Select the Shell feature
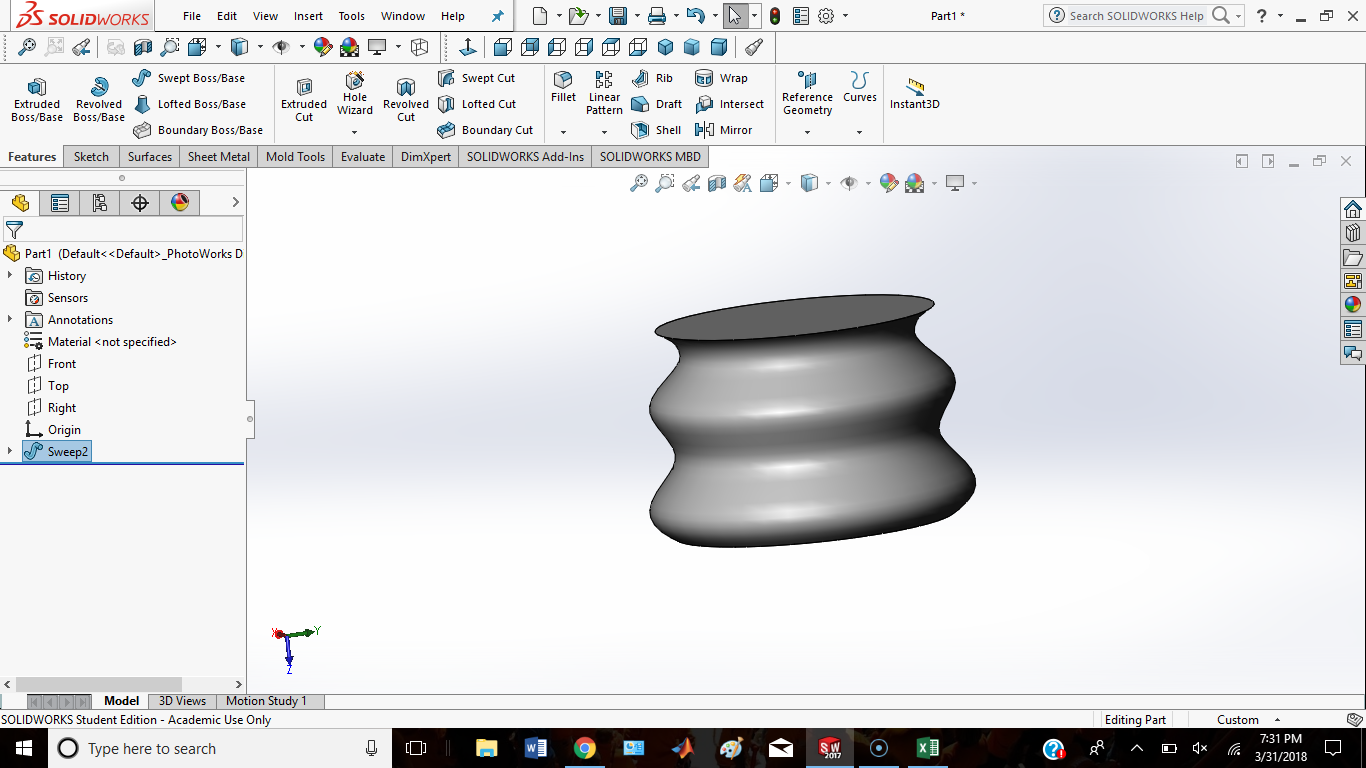The width and height of the screenshot is (1366, 768). point(656,130)
